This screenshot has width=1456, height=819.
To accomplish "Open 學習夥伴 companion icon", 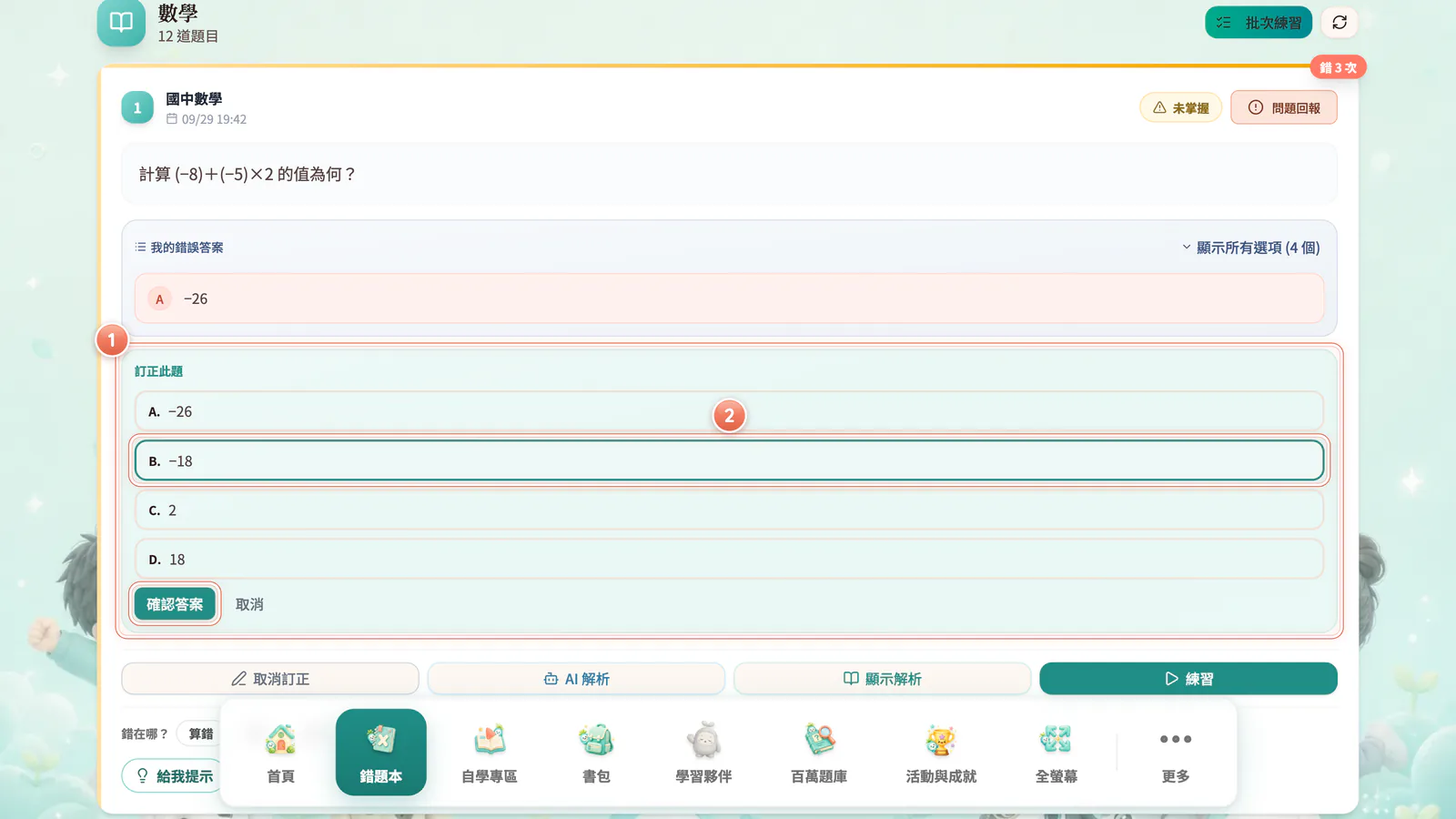I will [703, 753].
